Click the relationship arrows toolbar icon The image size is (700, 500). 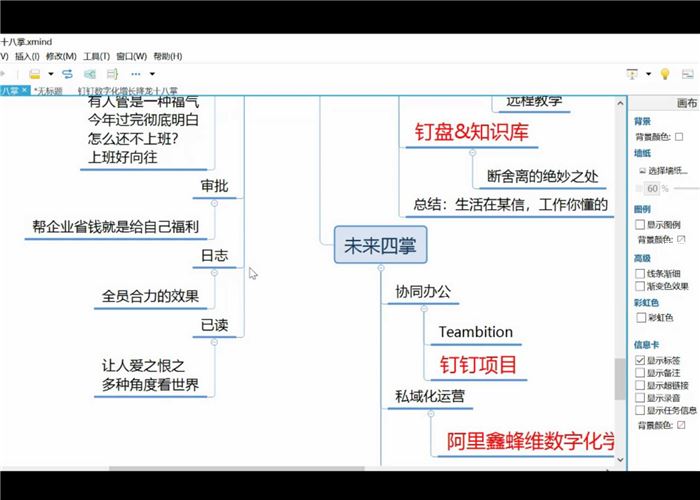[x=67, y=74]
